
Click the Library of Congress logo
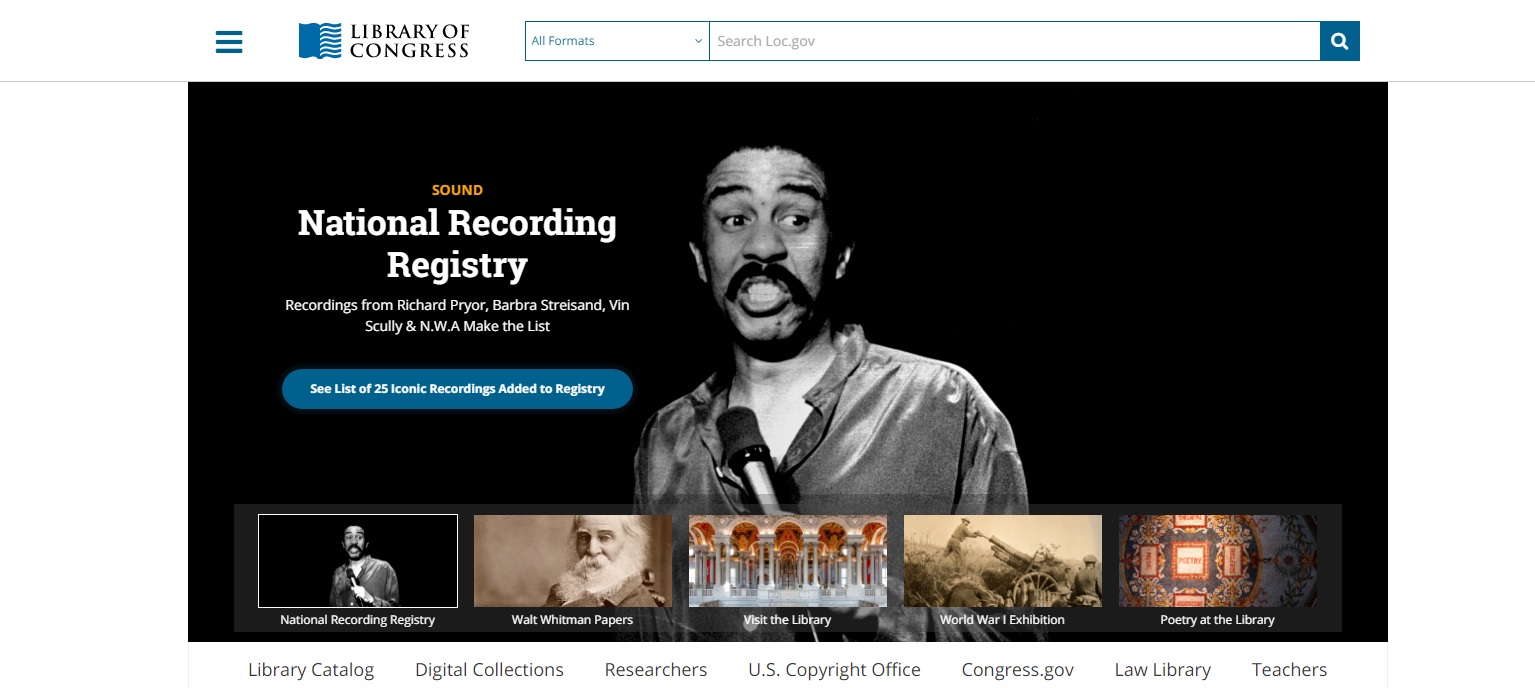(384, 42)
